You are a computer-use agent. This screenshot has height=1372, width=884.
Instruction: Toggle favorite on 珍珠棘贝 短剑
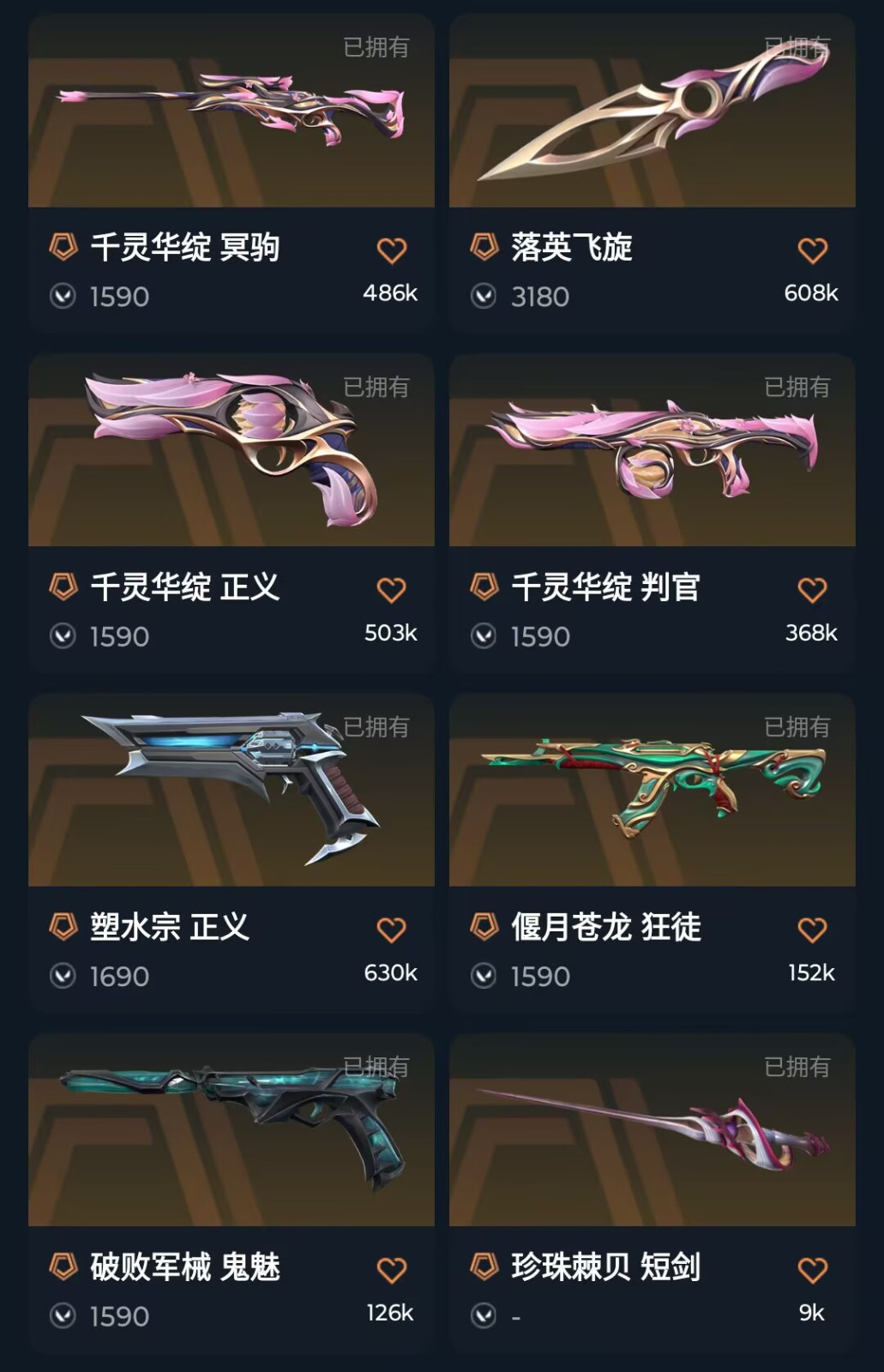click(812, 1270)
